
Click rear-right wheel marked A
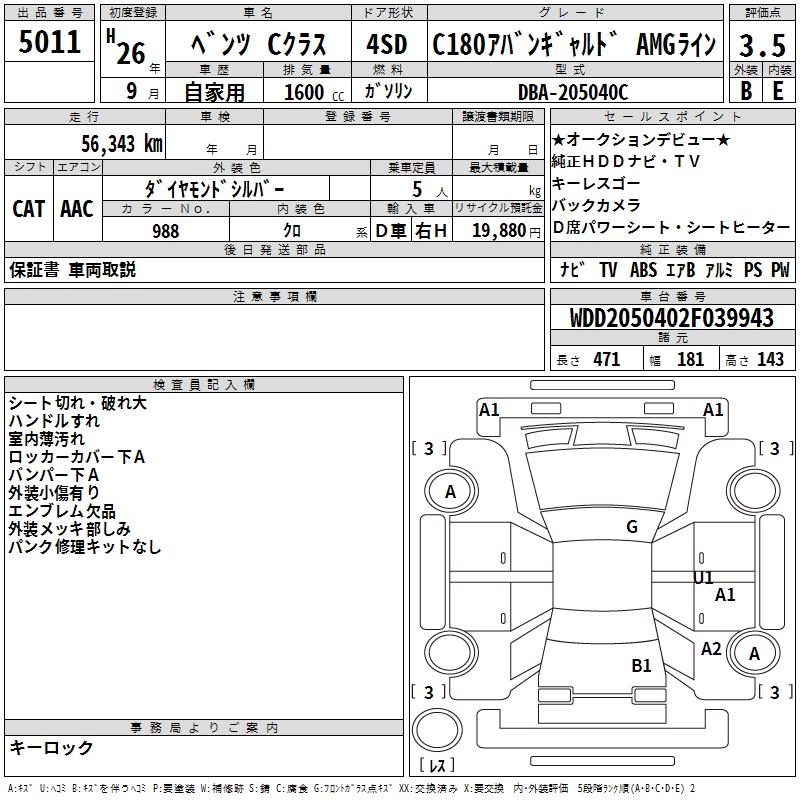coord(754,654)
